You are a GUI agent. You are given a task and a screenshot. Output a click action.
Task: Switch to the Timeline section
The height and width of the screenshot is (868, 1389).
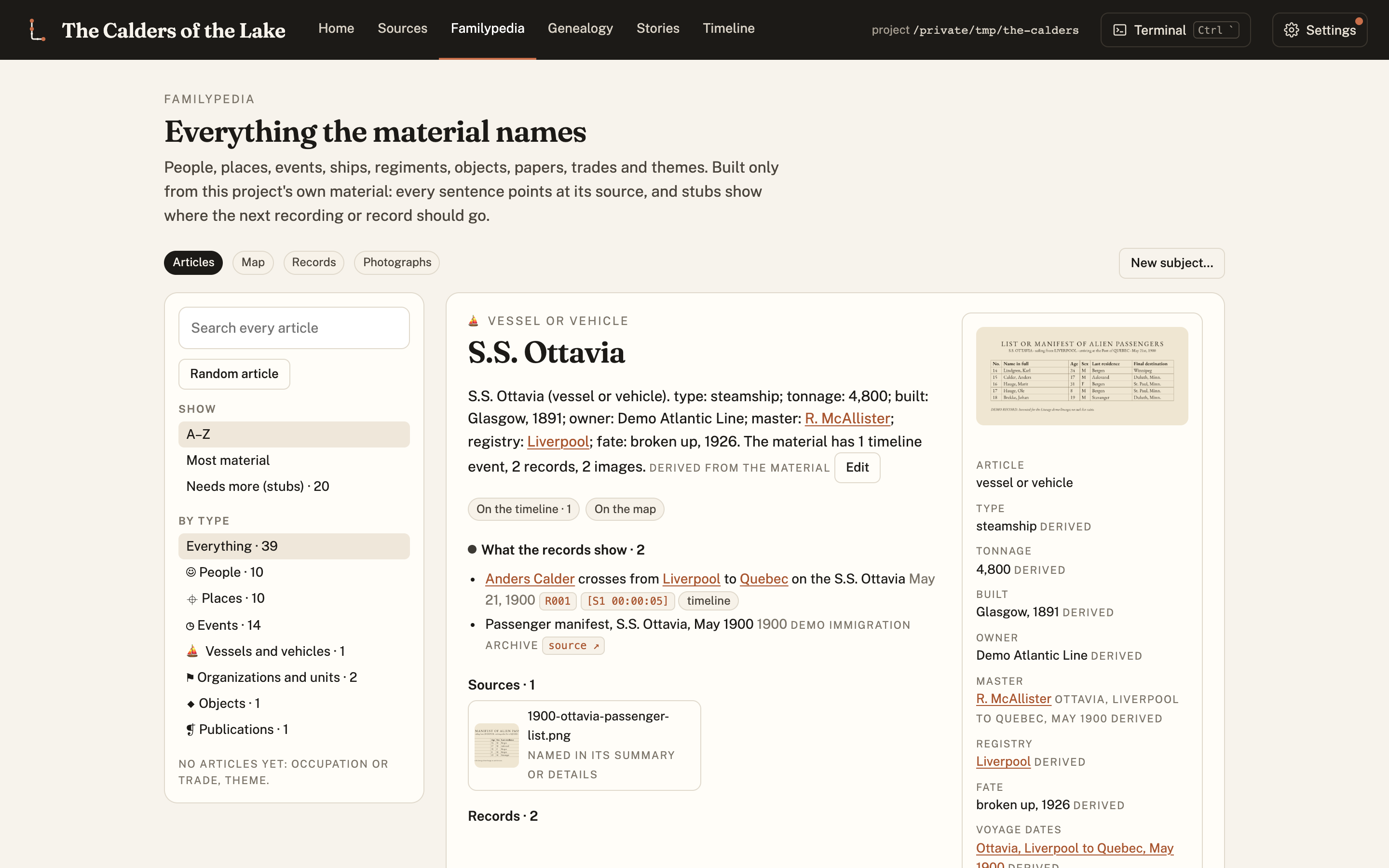728,28
